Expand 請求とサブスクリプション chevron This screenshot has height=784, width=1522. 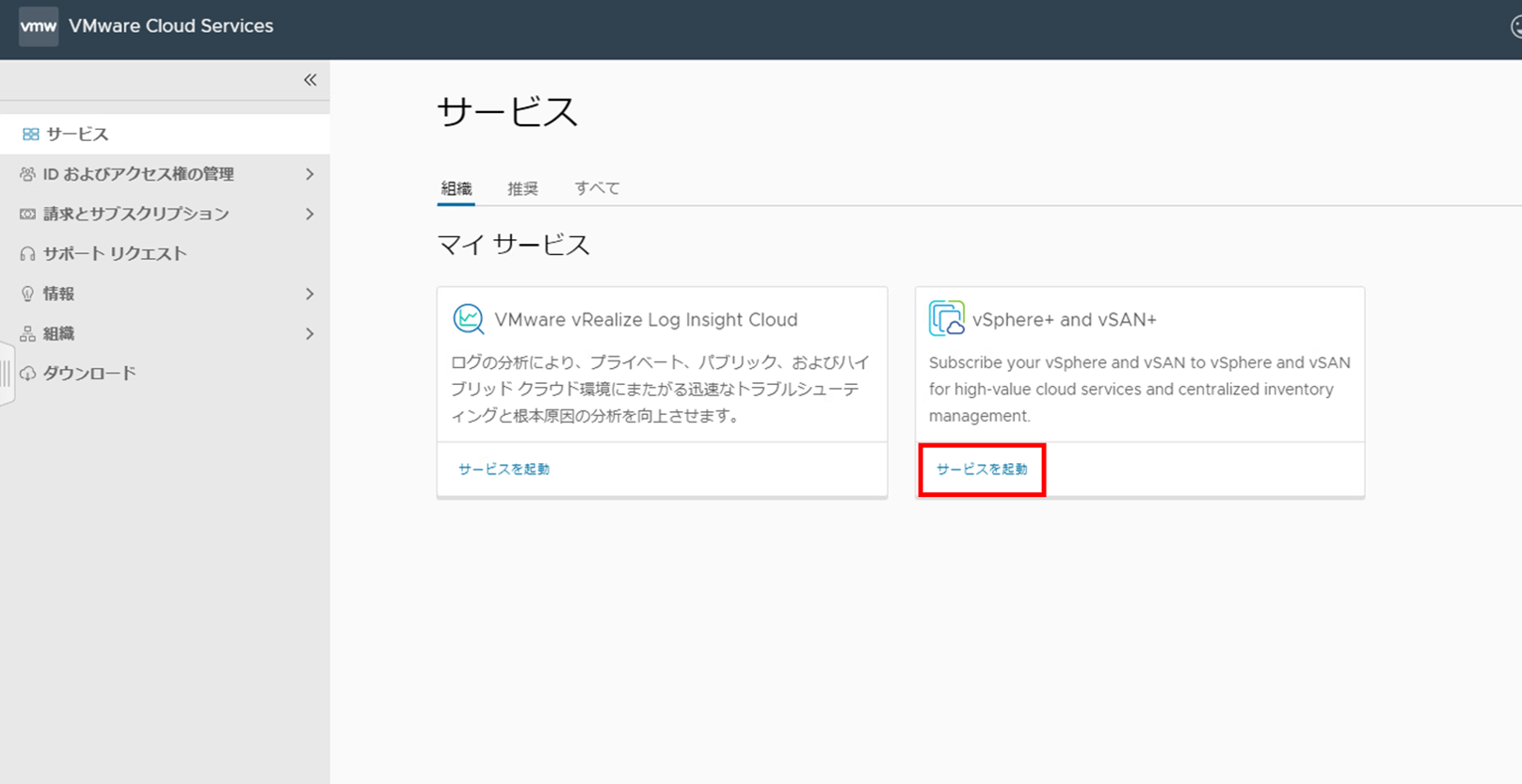[310, 215]
